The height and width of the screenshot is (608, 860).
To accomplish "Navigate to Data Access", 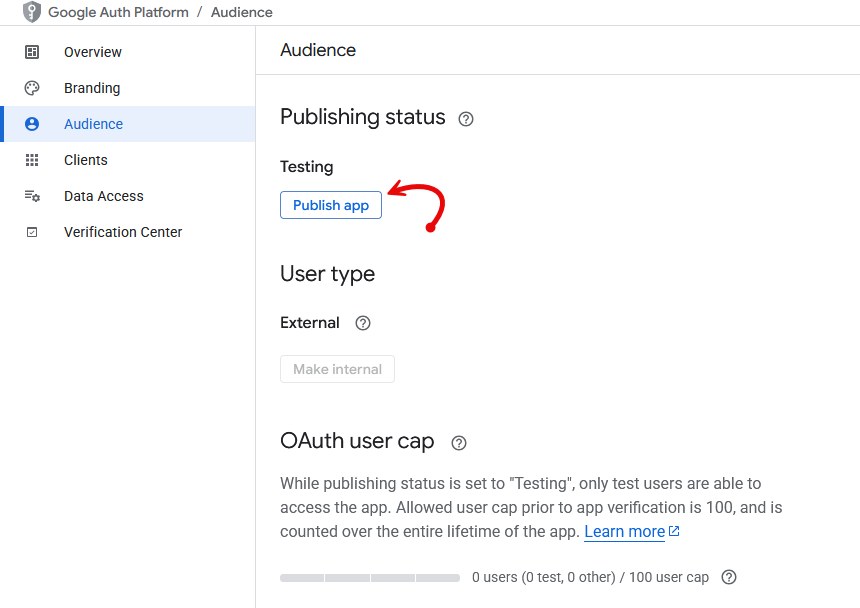I will click(x=129, y=196).
